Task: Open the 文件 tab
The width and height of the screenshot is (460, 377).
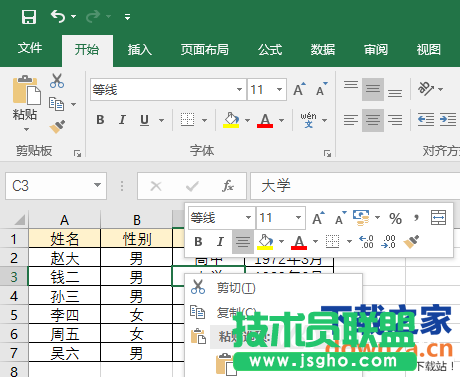Action: 30,48
